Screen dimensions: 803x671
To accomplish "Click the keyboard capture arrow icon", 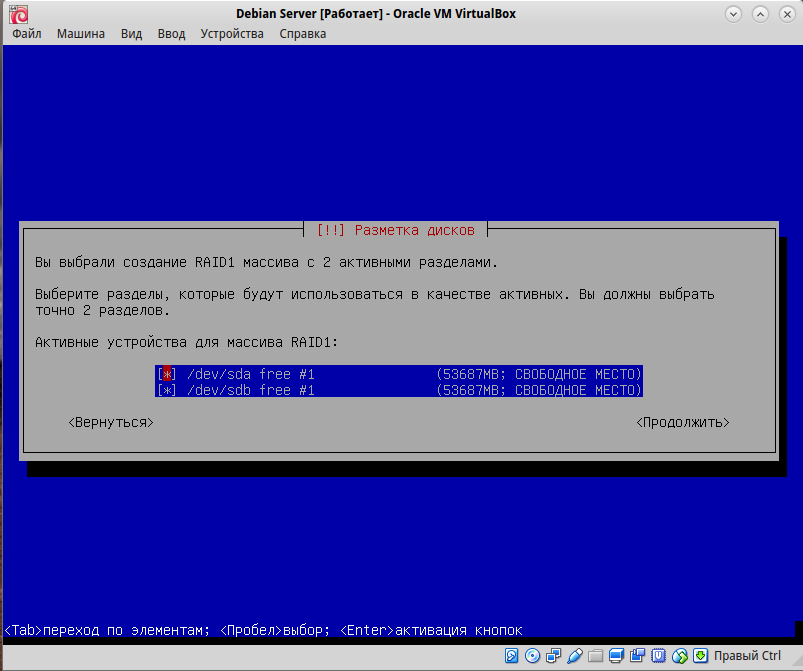I will click(x=701, y=656).
